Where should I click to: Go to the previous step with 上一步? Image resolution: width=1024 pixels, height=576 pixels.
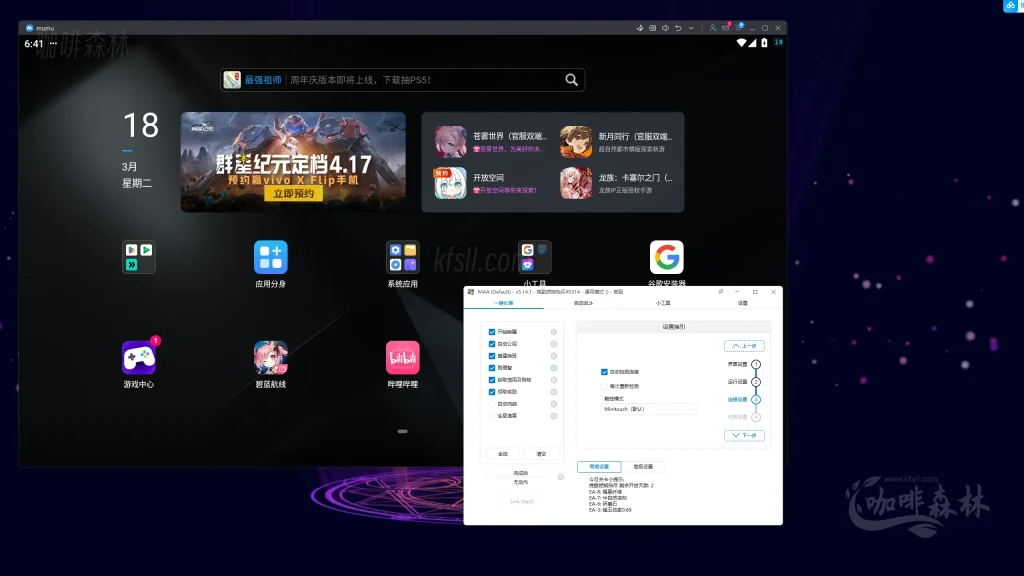point(744,346)
